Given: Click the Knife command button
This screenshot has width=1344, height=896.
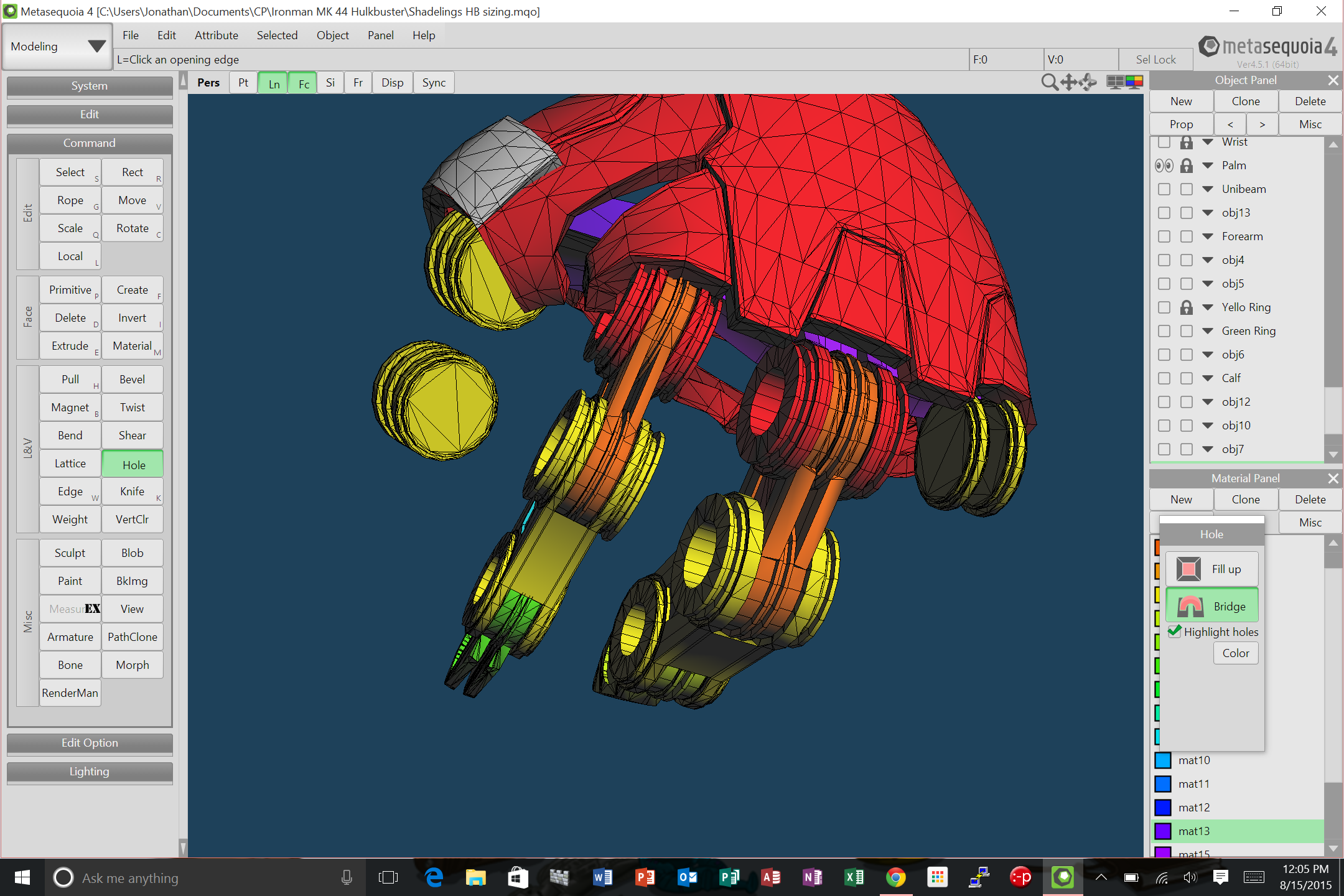Looking at the screenshot, I should (133, 492).
